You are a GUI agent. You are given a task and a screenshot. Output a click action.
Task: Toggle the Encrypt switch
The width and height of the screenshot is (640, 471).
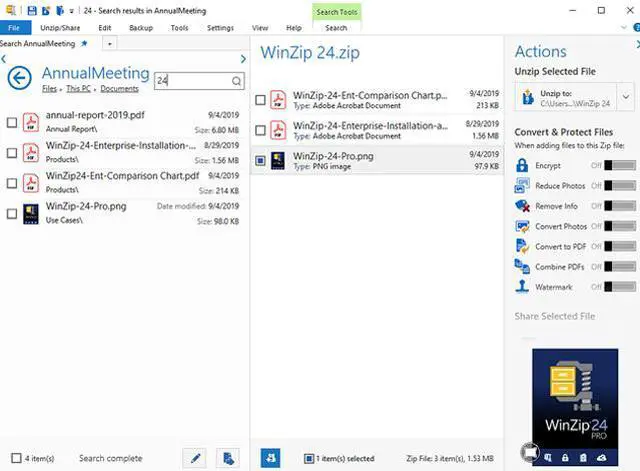[x=620, y=165]
